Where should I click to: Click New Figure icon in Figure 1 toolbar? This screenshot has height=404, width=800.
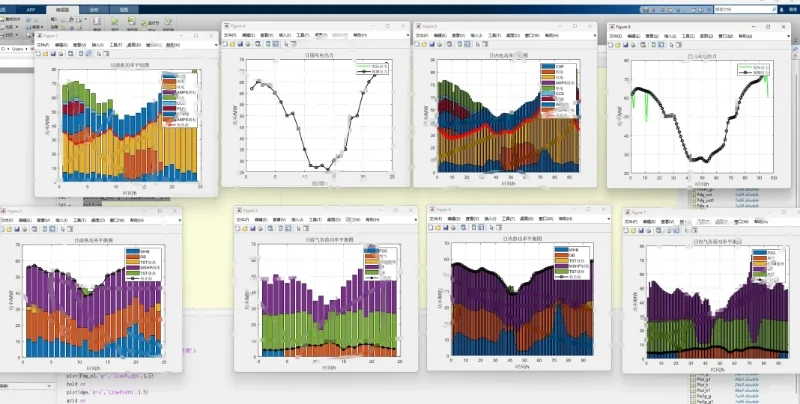tap(38, 54)
